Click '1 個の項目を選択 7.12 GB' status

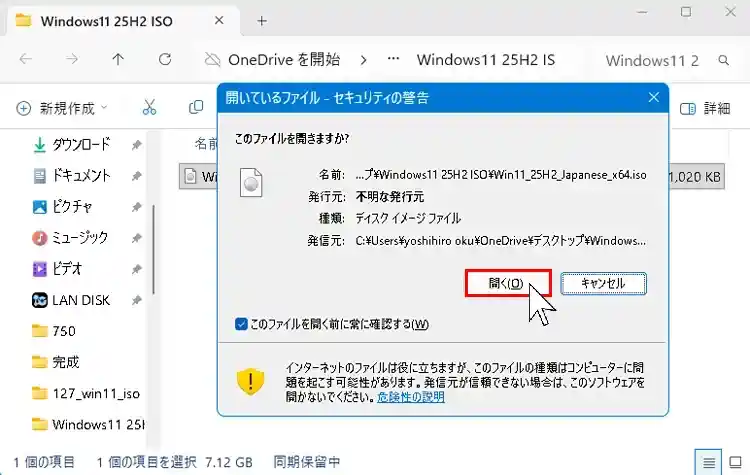tap(175, 462)
